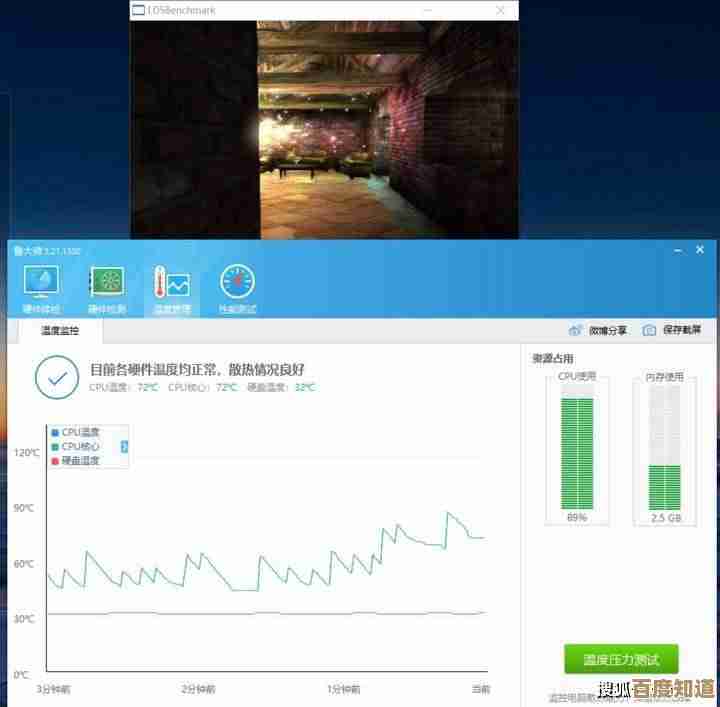Click the 120℃ axis label
The width and height of the screenshot is (720, 707).
pos(27,453)
